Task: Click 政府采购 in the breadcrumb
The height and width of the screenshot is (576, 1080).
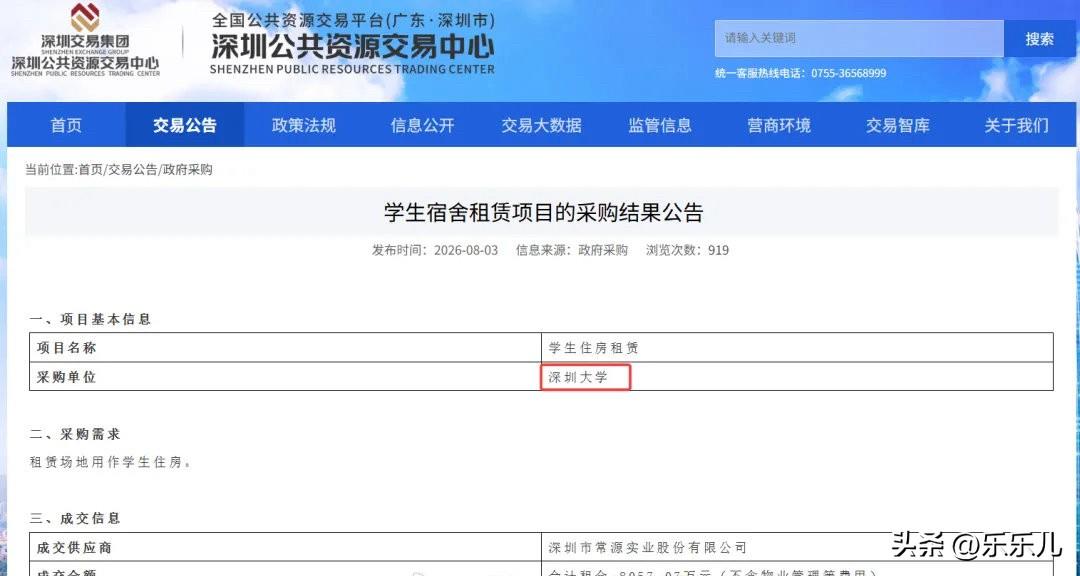Action: tap(187, 169)
